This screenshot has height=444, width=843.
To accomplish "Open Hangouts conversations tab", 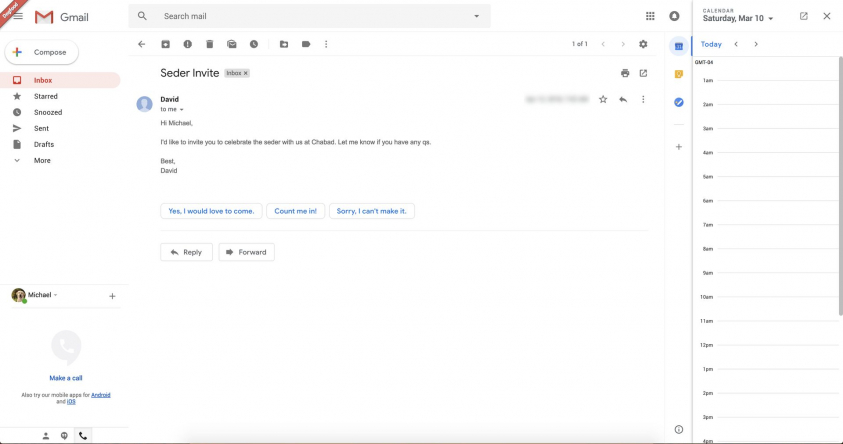I will 64,436.
